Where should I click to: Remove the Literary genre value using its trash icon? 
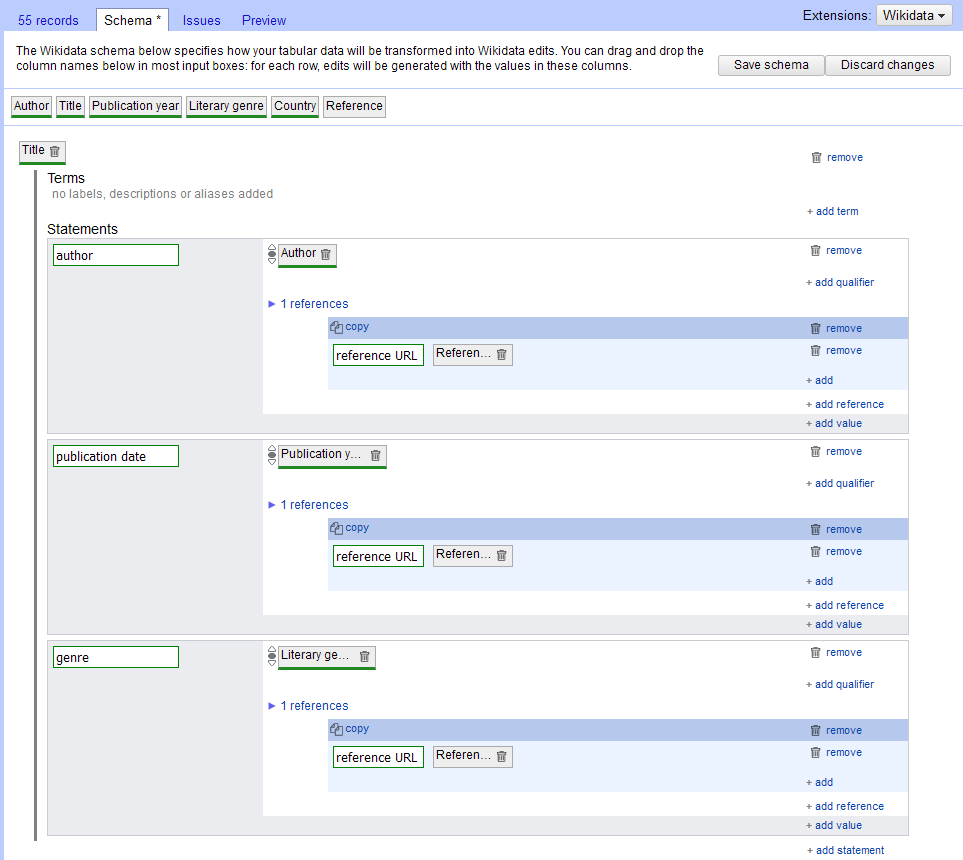365,657
